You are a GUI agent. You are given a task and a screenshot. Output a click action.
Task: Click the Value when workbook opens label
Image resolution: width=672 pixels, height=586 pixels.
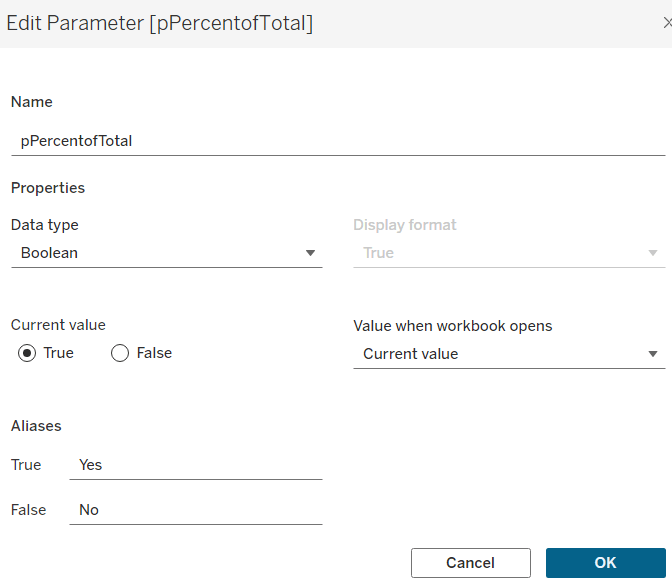coord(453,326)
